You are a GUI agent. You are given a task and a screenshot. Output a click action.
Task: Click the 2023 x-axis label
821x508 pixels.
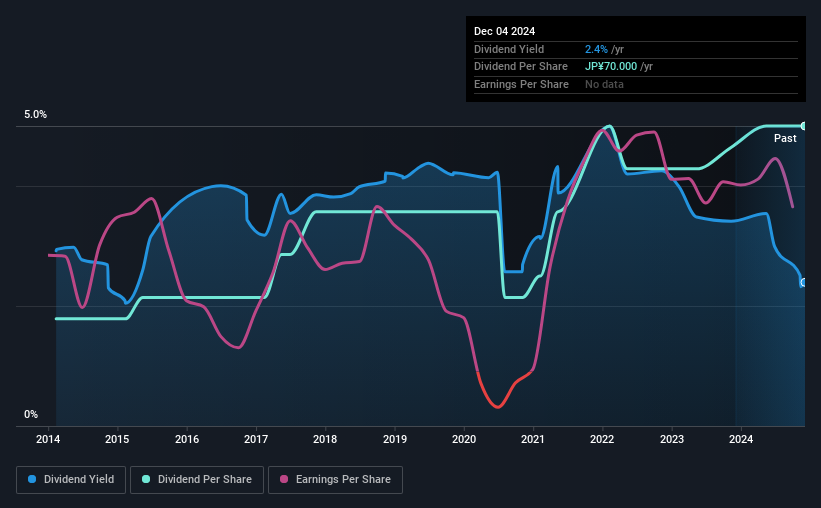click(672, 439)
